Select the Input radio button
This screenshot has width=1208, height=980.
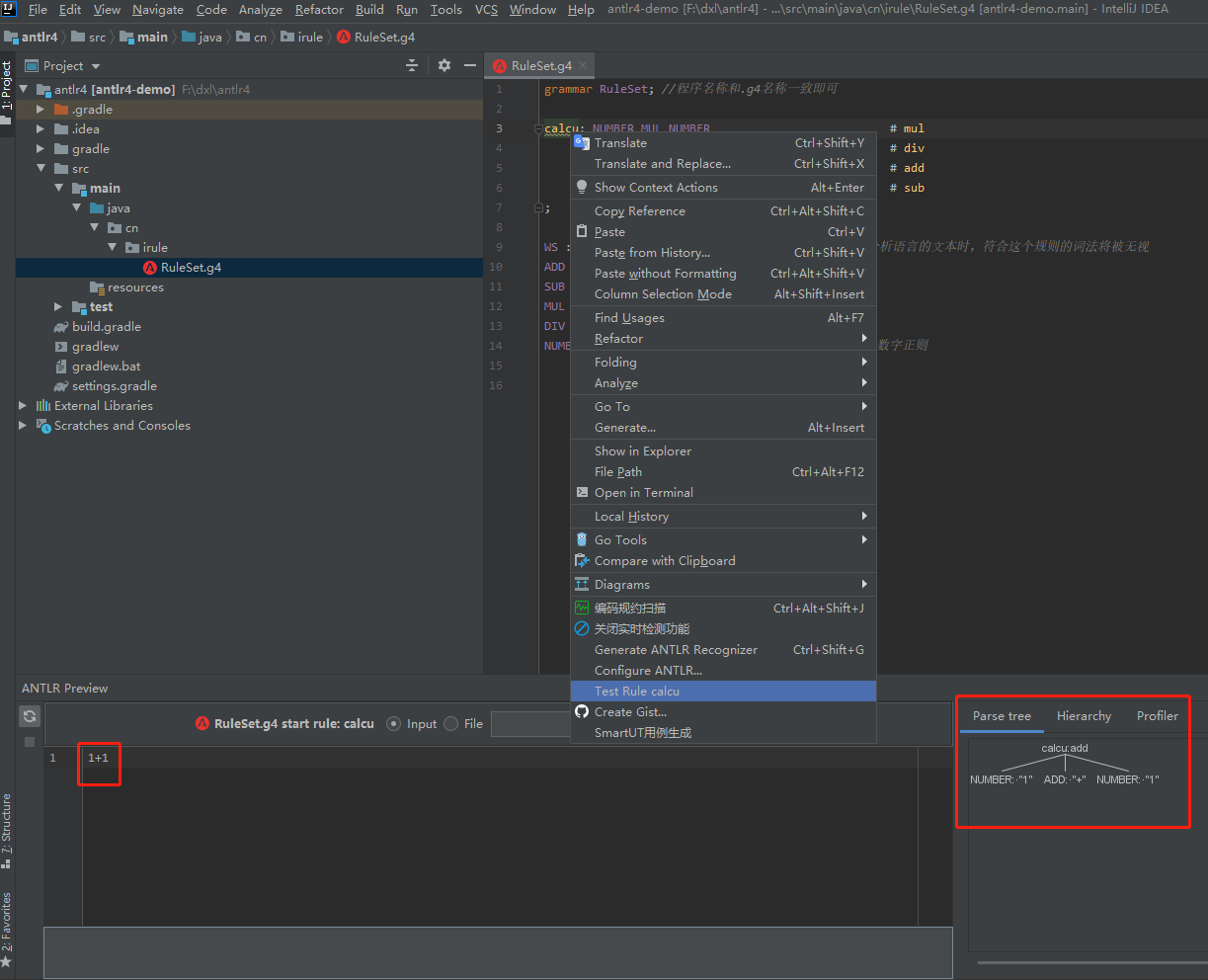tap(394, 723)
